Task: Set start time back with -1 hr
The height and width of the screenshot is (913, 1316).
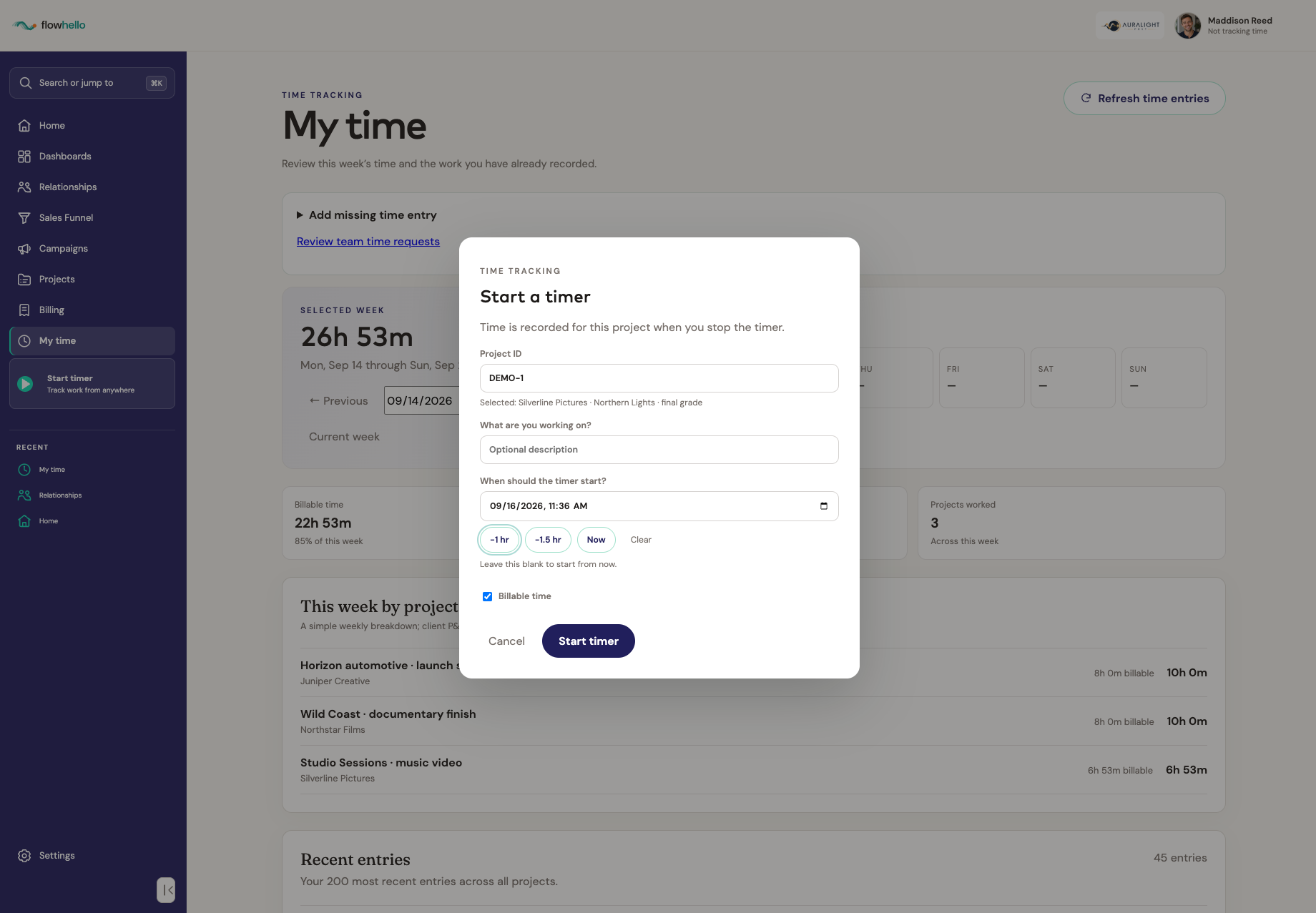Action: pyautogui.click(x=500, y=540)
